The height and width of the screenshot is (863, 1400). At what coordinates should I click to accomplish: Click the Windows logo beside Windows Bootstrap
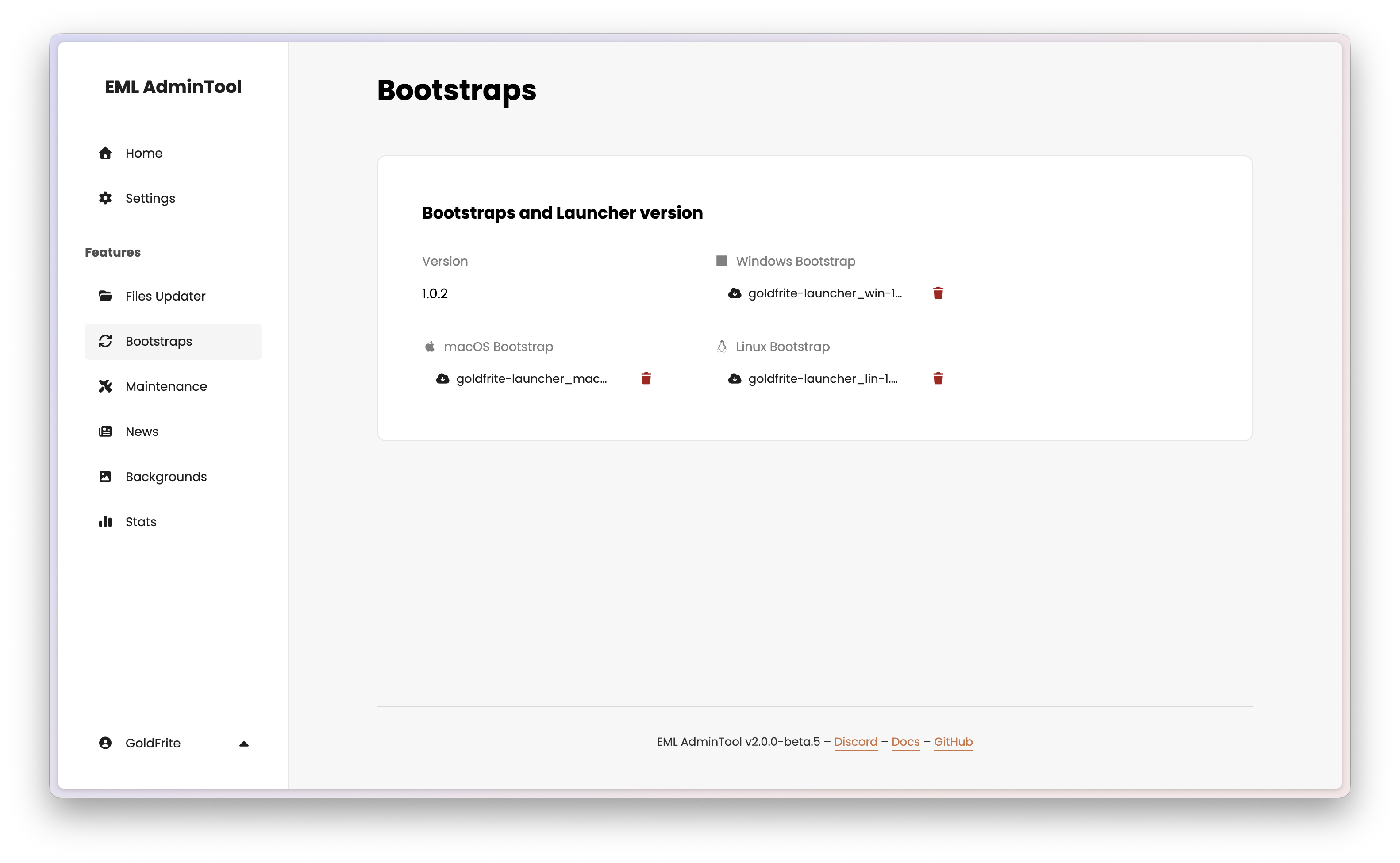tap(721, 260)
